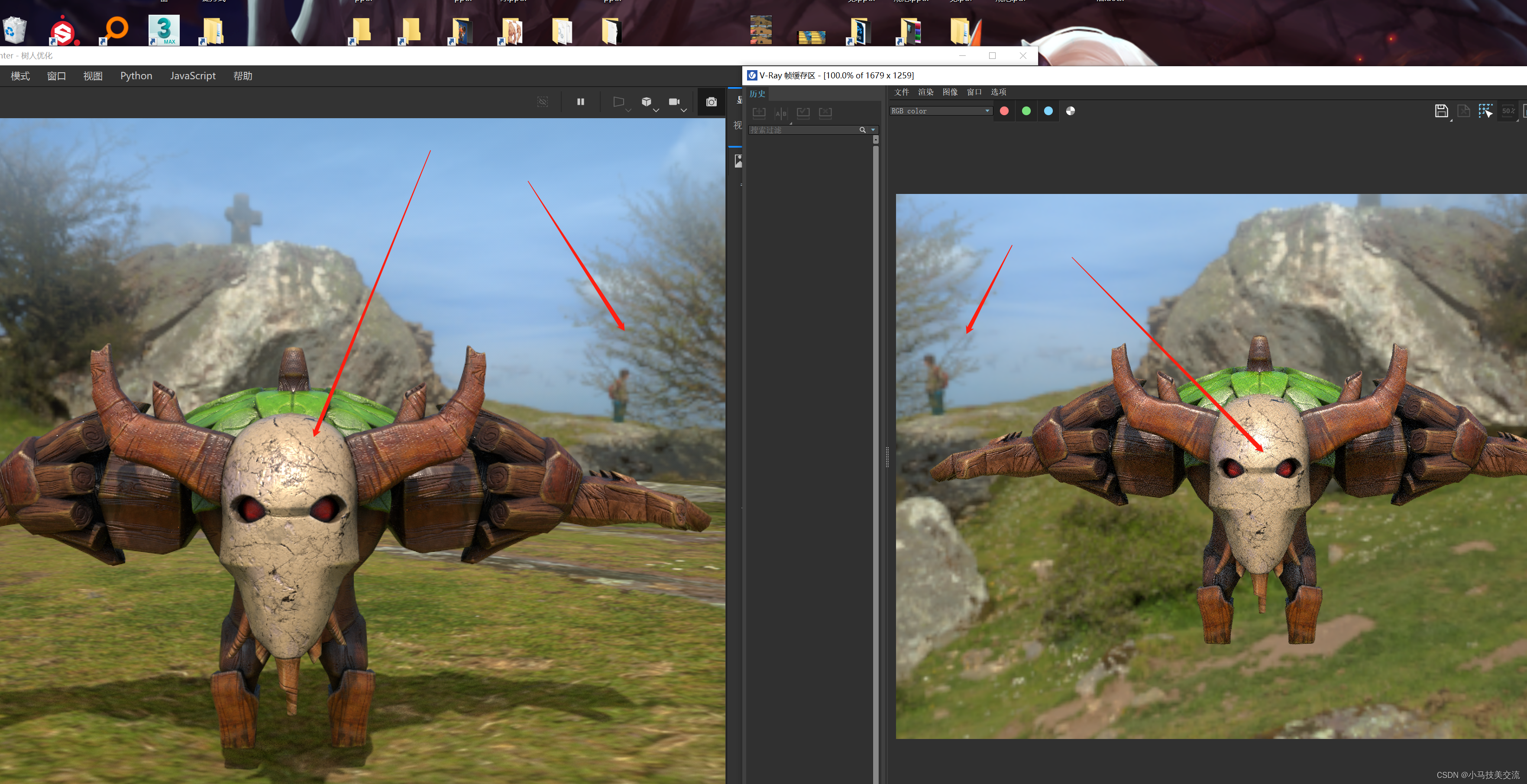Screen dimensions: 1527x784
Task: Click the A|B compare history icon
Action: pos(781,113)
